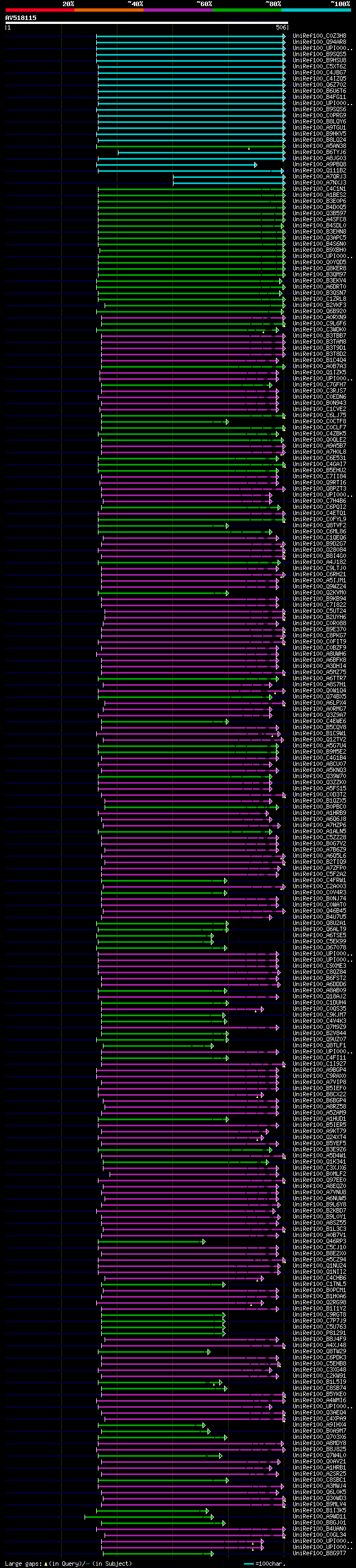Open UniRef100_C1ZRL8 hit
The width and height of the screenshot is (356, 1568).
319,299
